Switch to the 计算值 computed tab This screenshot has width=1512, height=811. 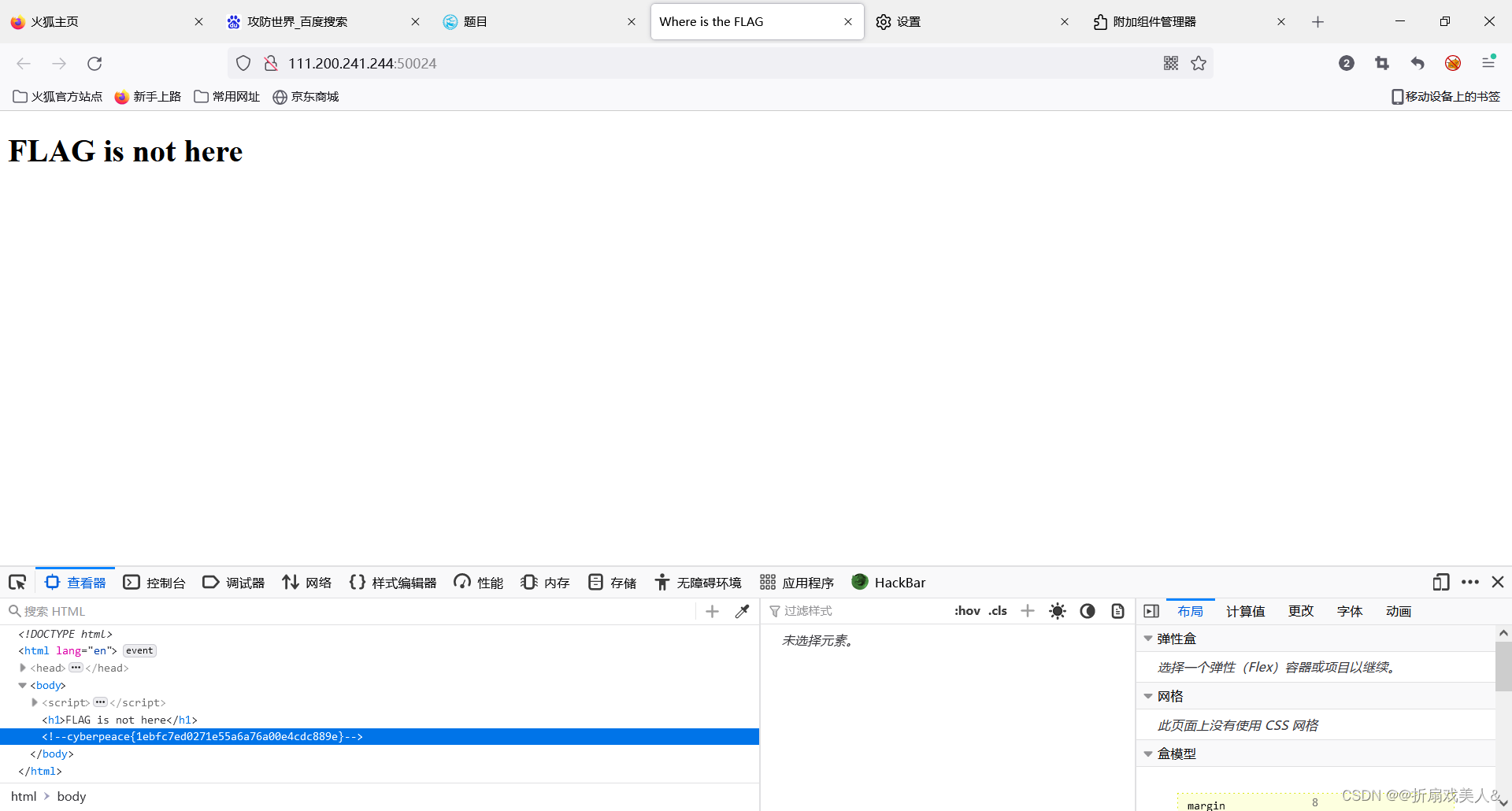(1245, 611)
